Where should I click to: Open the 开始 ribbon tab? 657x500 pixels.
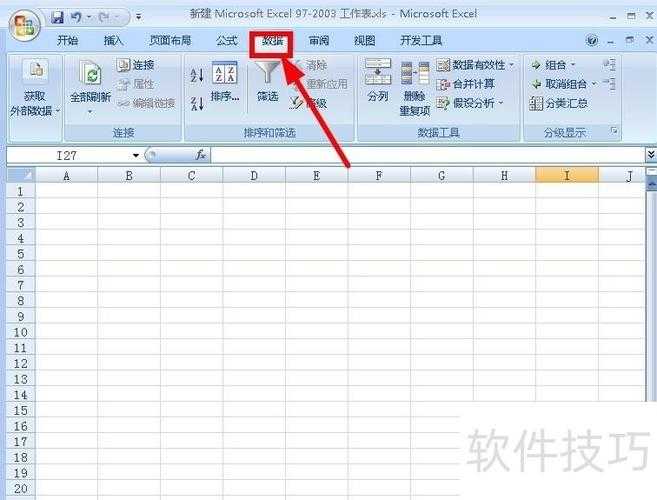coord(67,40)
